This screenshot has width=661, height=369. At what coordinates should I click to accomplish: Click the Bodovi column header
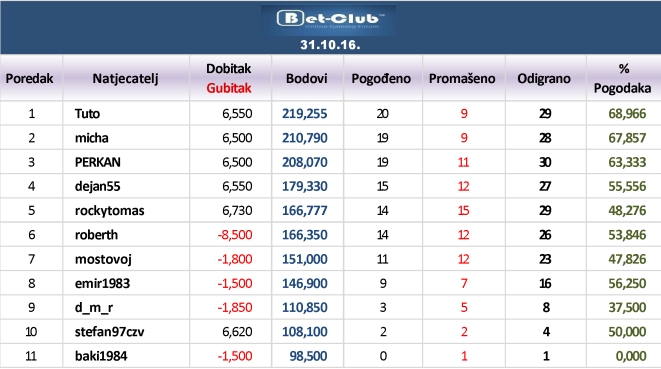(306, 78)
